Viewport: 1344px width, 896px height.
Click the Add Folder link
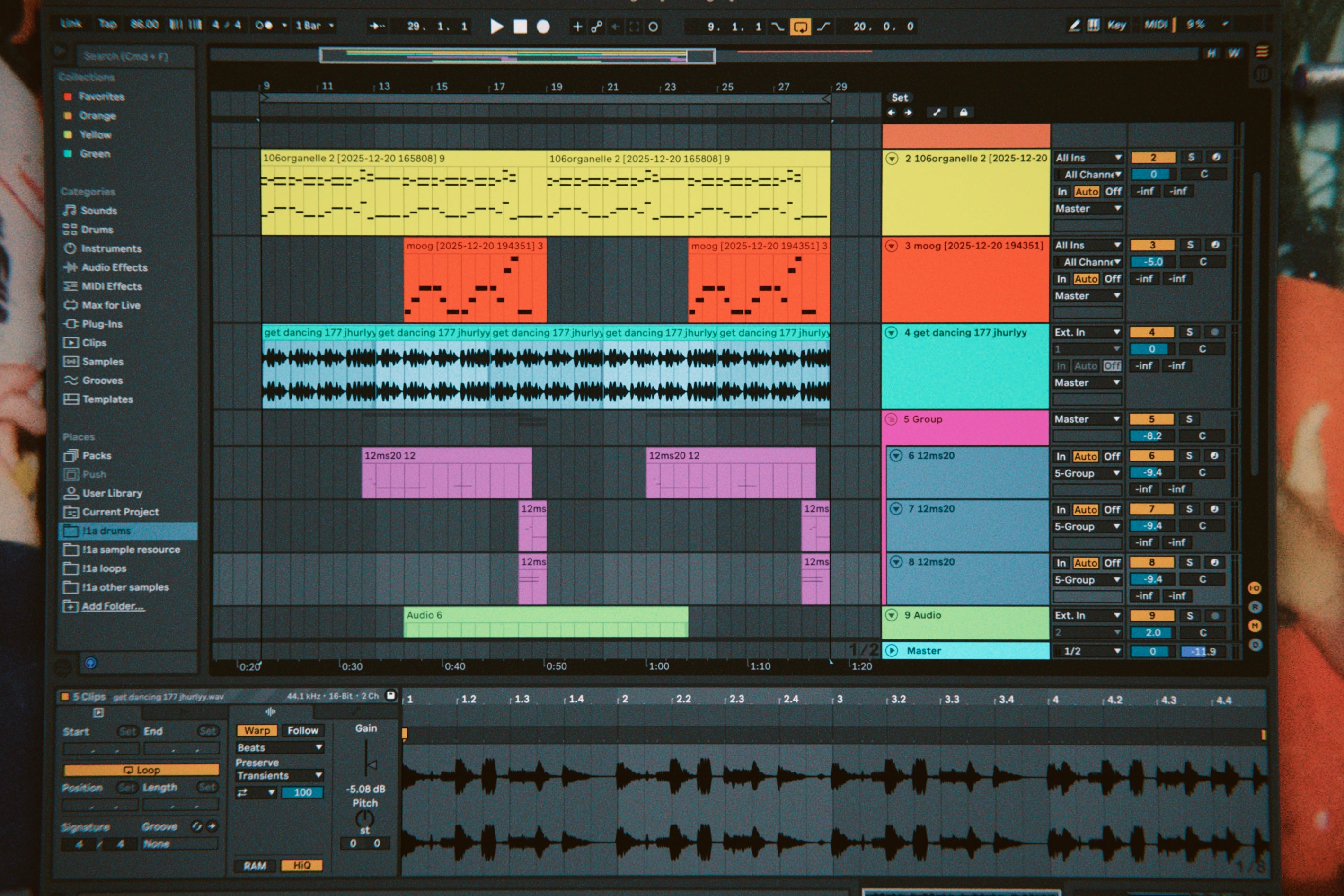112,606
